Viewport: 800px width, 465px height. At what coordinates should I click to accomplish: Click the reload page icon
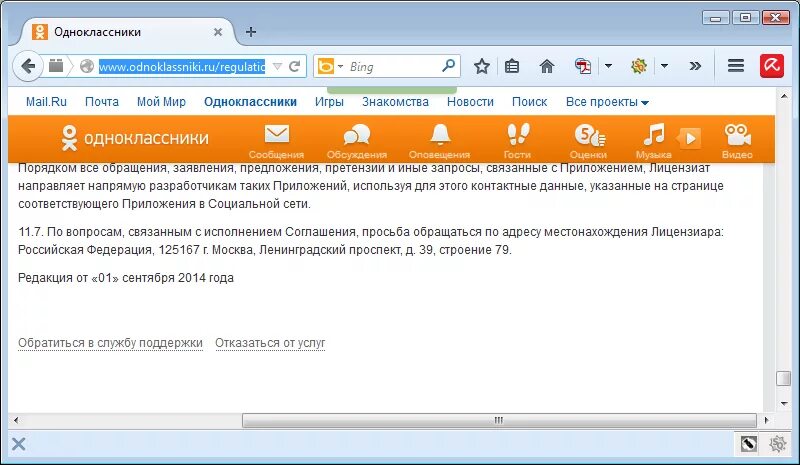click(294, 66)
